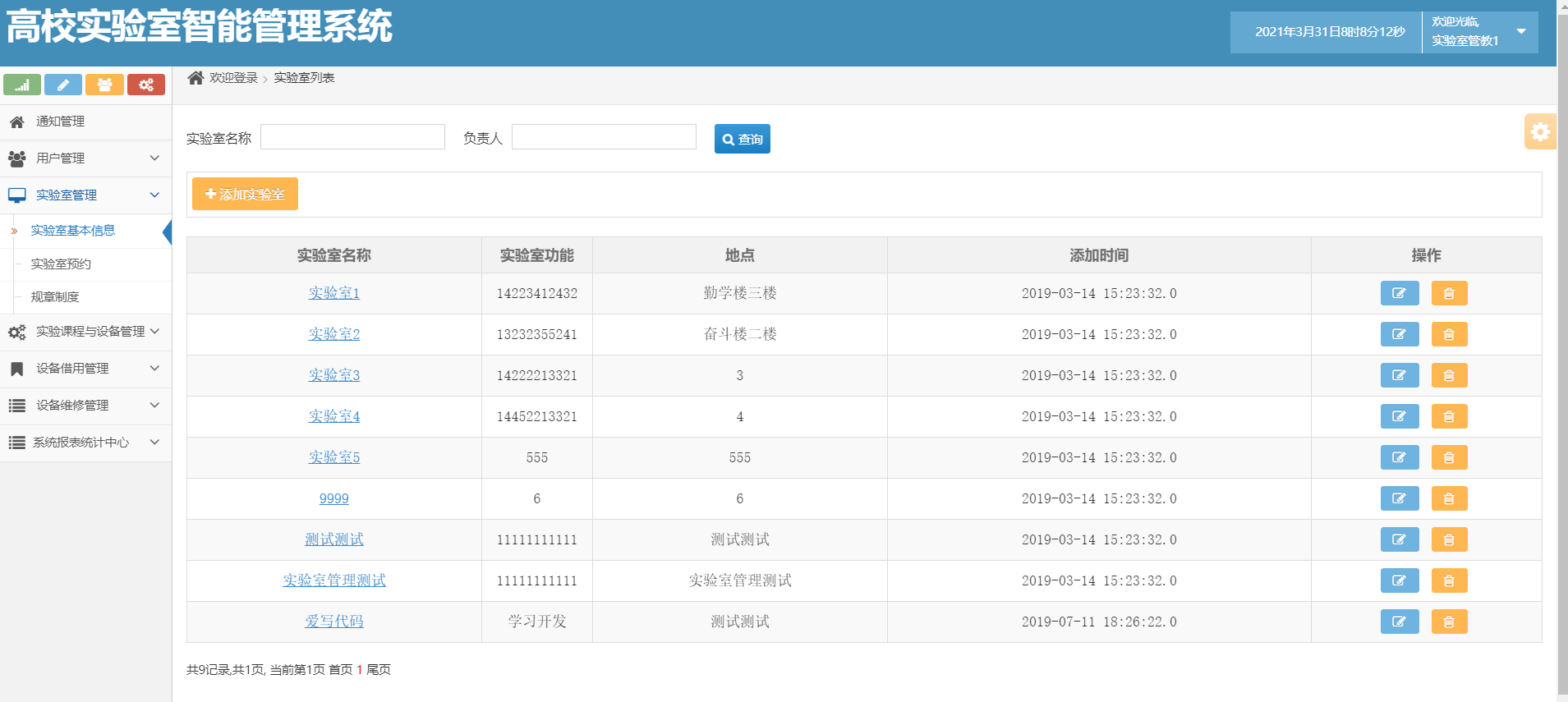Edit the 实验室1 row
The height and width of the screenshot is (702, 1568).
1400,293
